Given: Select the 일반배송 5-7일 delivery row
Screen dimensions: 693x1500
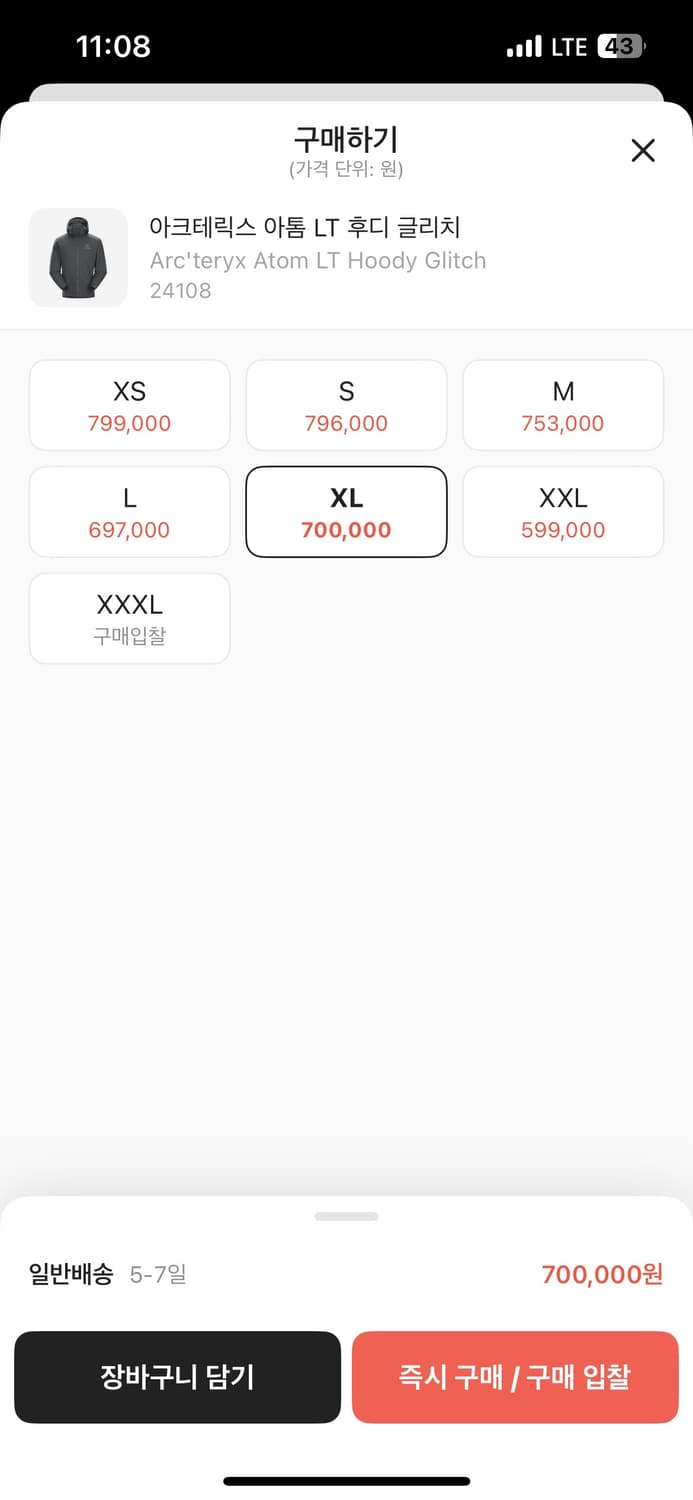Looking at the screenshot, I should [108, 1275].
